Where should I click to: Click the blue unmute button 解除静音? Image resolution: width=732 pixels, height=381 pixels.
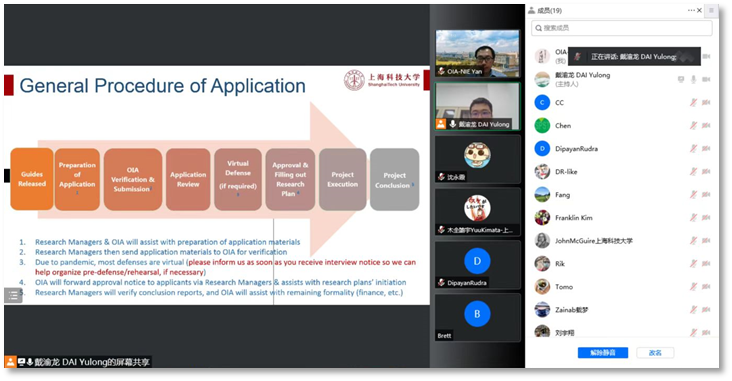coord(603,353)
